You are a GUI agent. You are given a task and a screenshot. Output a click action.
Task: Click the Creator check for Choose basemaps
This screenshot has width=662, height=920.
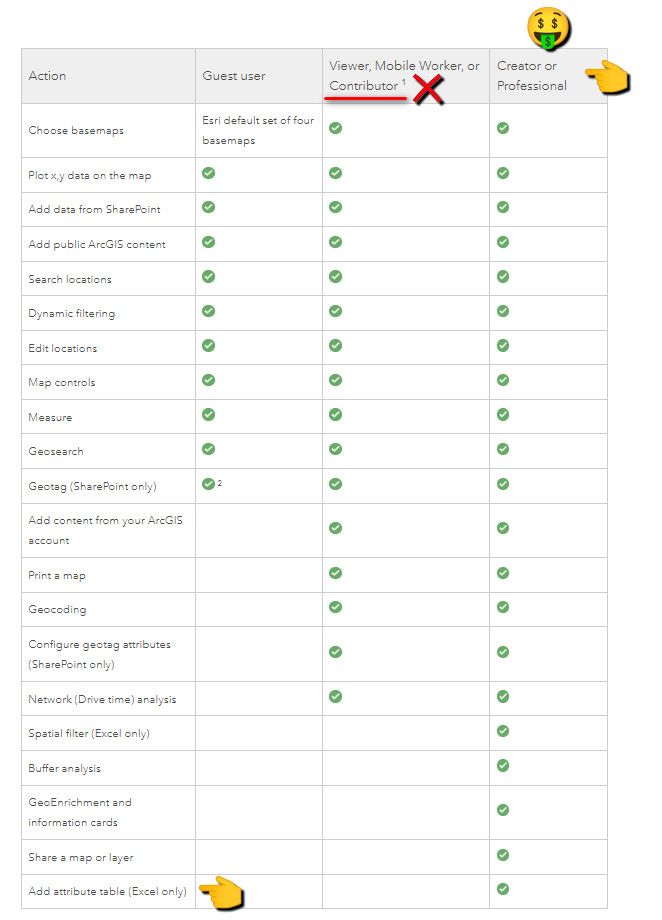coord(503,128)
